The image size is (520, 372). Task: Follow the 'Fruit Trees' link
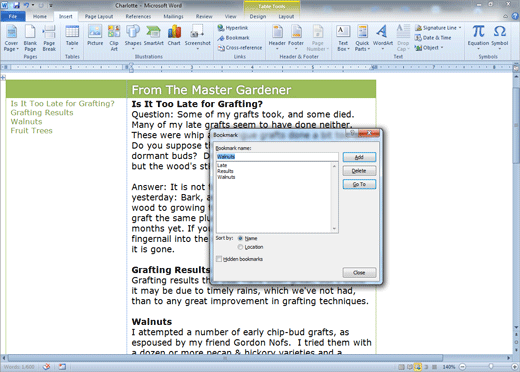coord(31,131)
